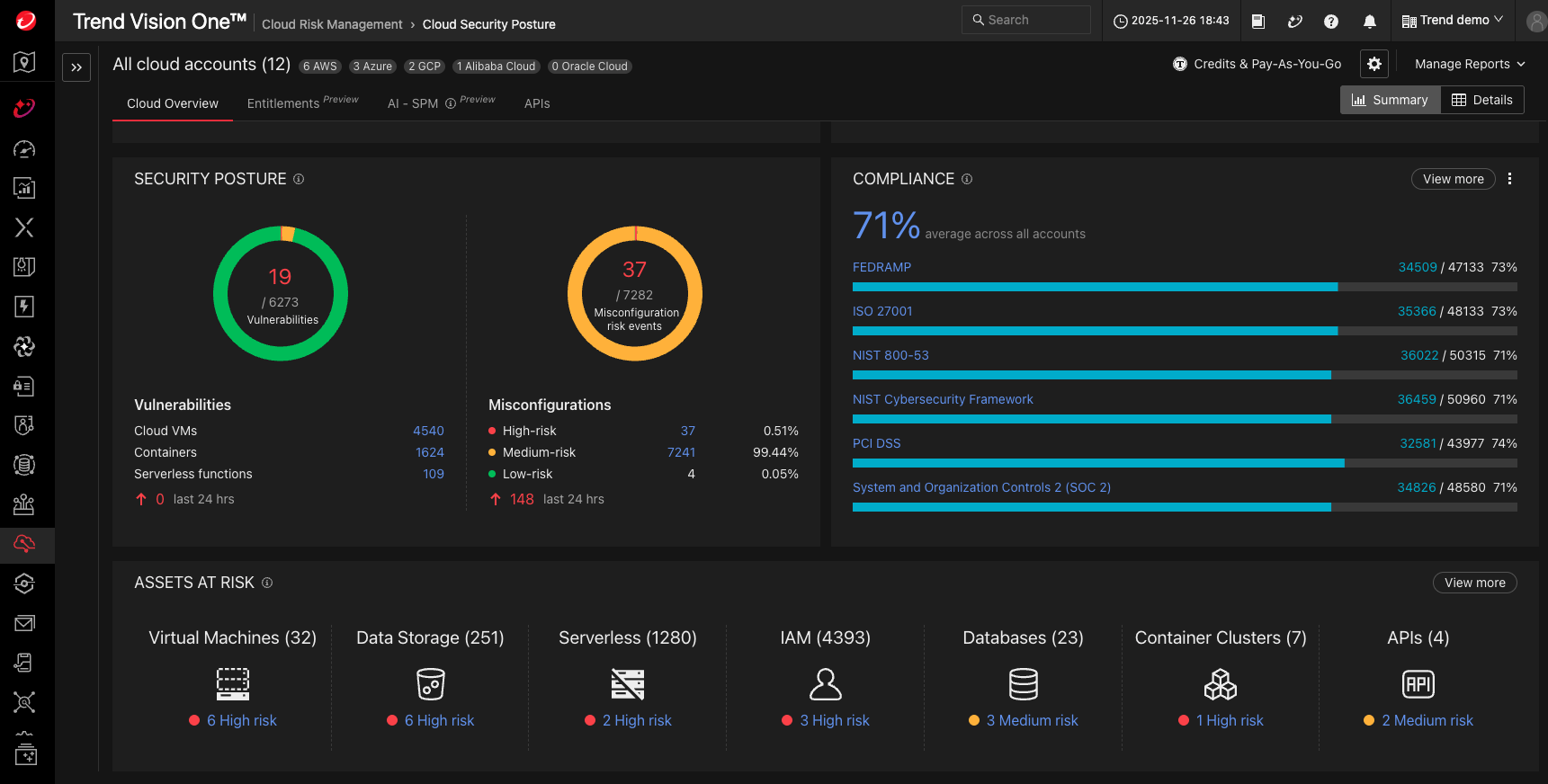Click the Data Storage bucket icon
This screenshot has width=1548, height=784.
tap(430, 684)
